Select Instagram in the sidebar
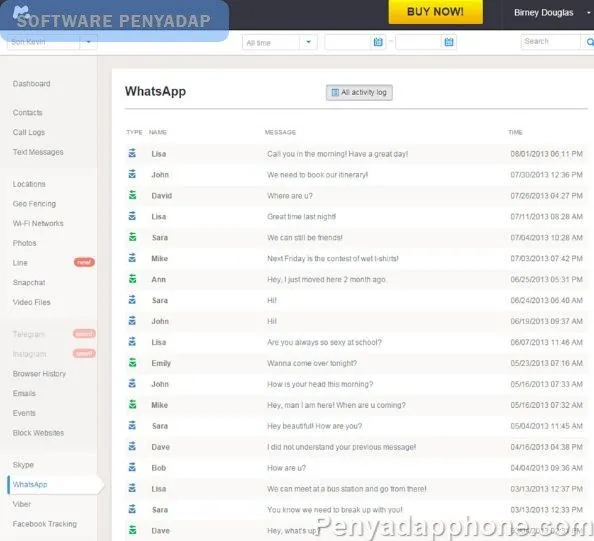The image size is (594, 541). point(30,354)
